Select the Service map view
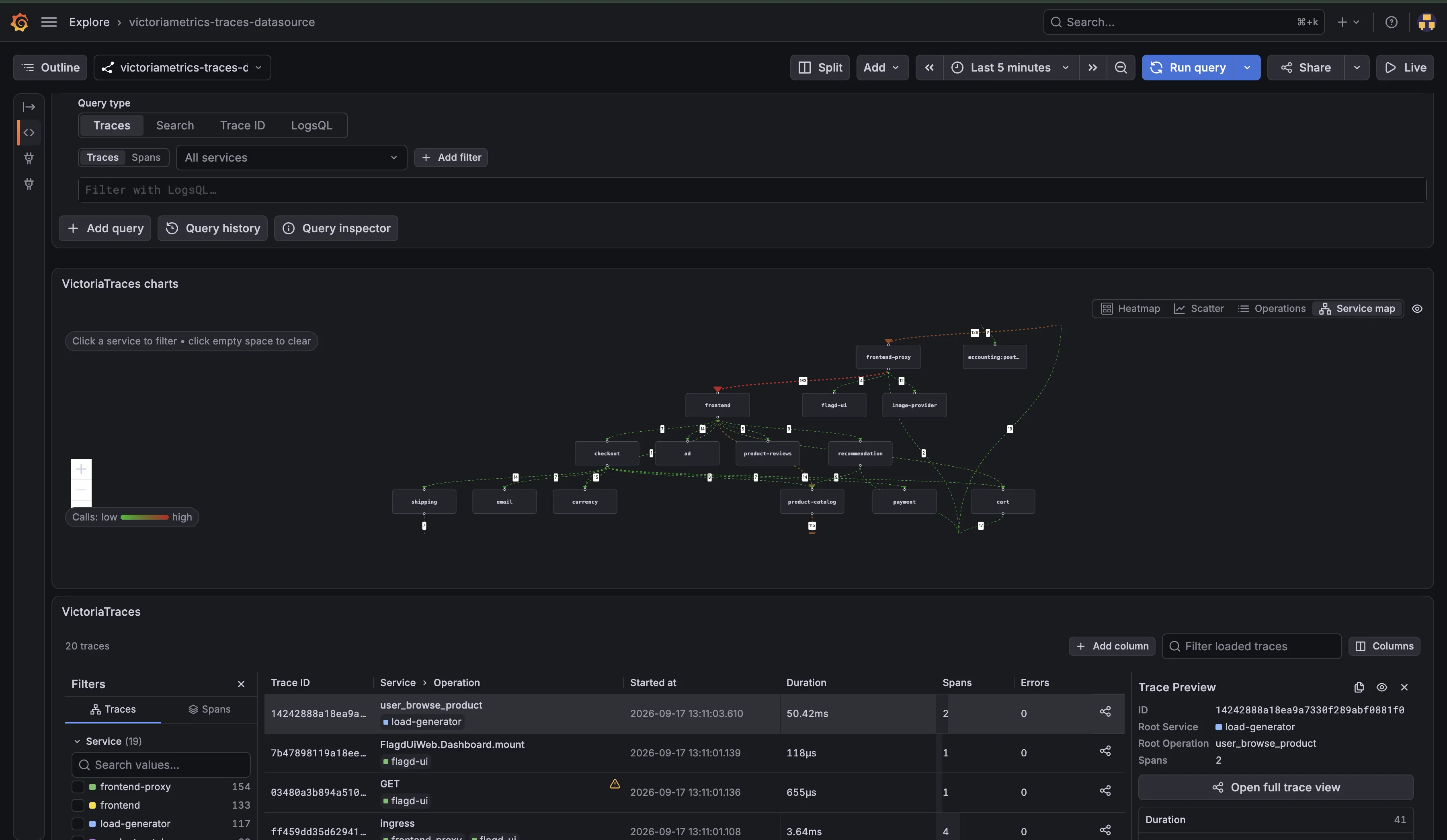Viewport: 1447px width, 840px height. click(x=1357, y=308)
